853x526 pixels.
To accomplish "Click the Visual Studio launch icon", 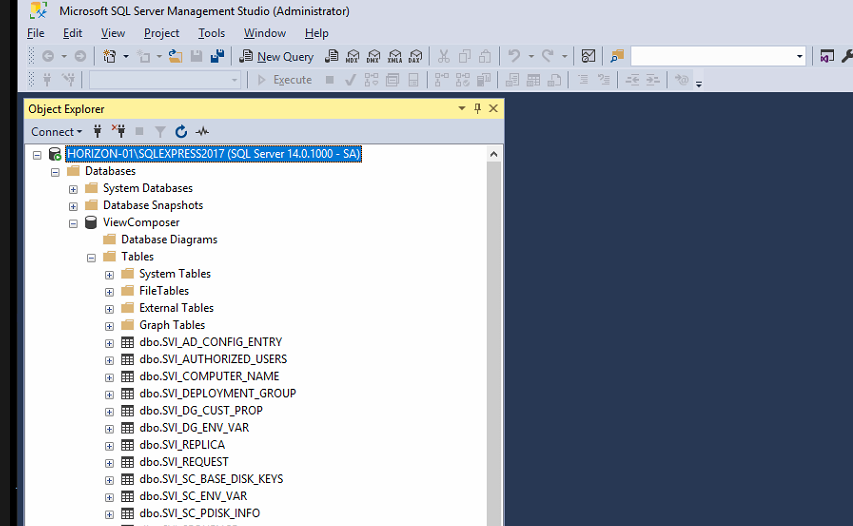I will click(x=827, y=56).
